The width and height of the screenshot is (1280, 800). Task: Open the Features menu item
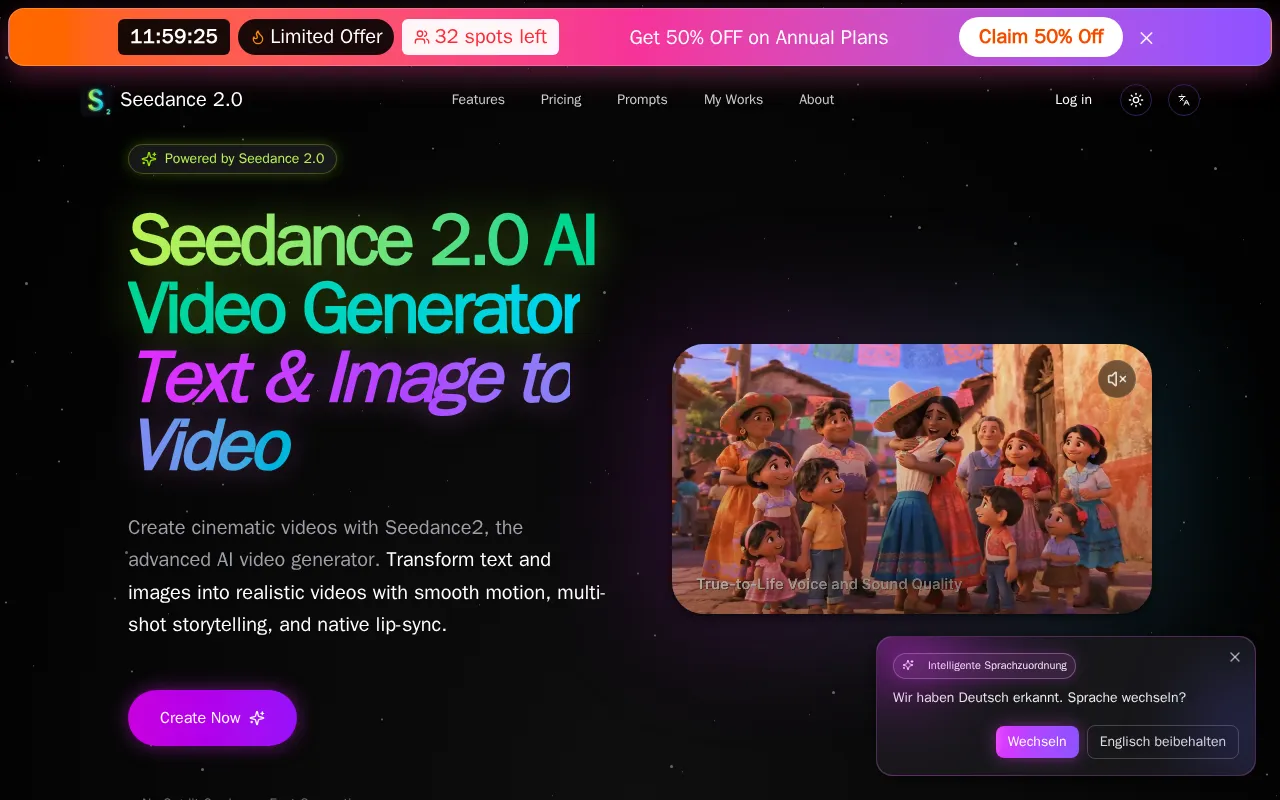coord(478,100)
